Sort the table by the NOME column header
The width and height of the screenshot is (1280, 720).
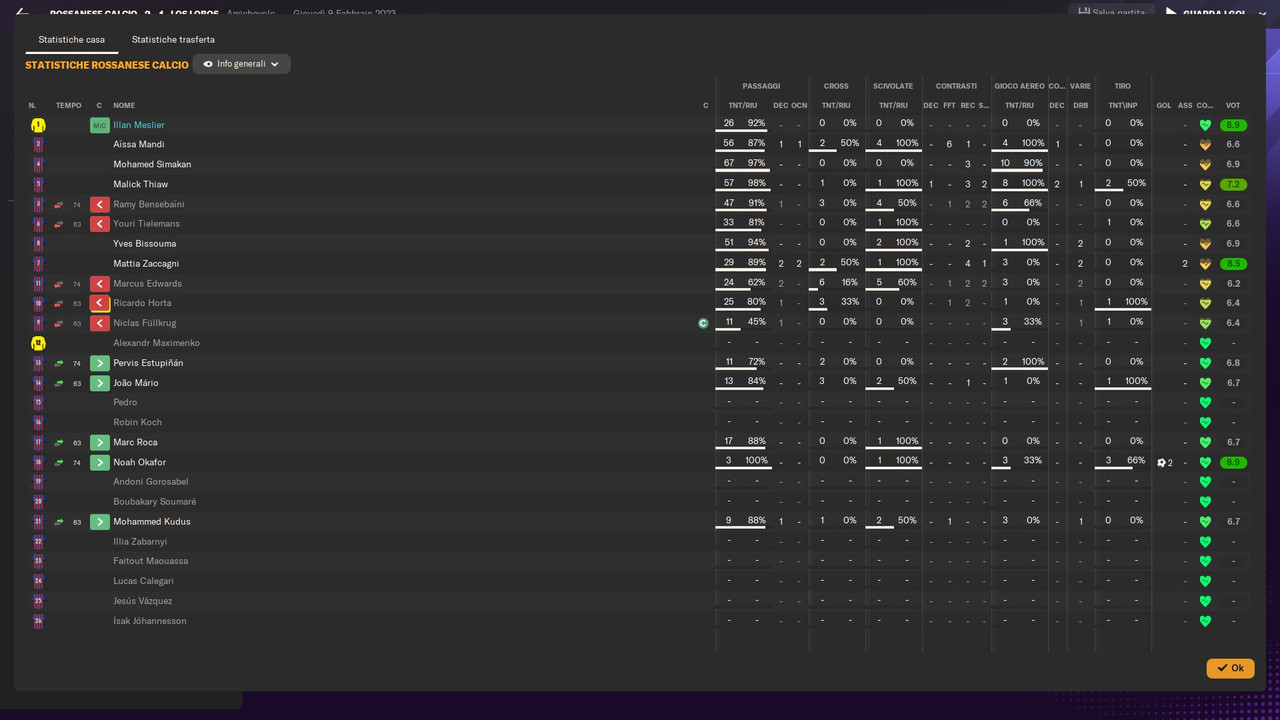[x=124, y=105]
